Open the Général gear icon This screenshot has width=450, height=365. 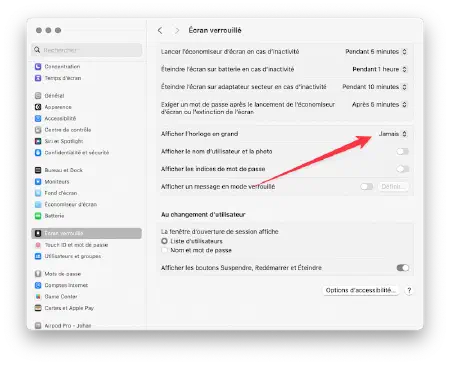(38, 96)
